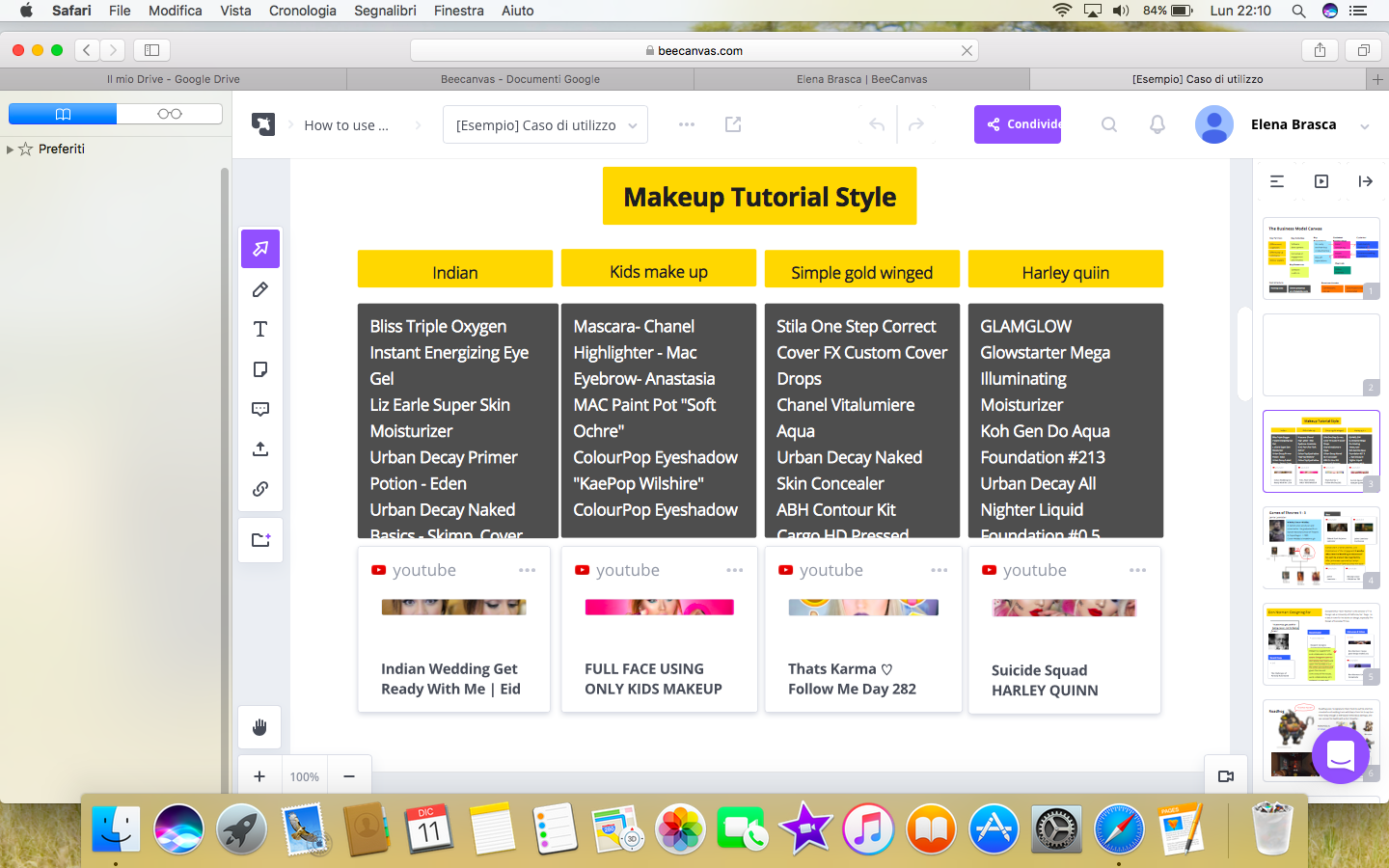Open the [Esempio] Caso di utilizzo dropdown
The image size is (1389, 868).
(545, 124)
